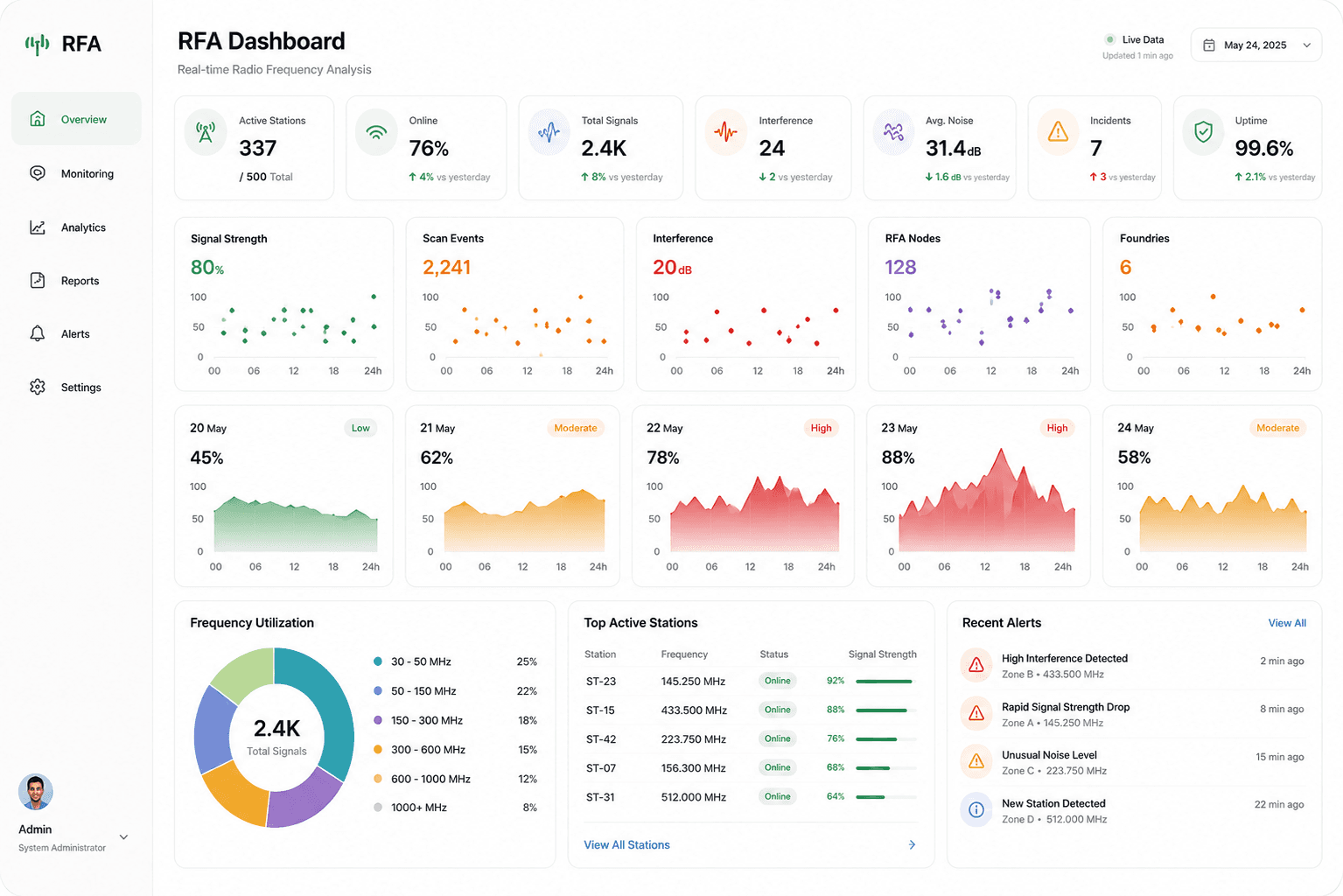Click the 2,241 Scan Events value

click(x=446, y=267)
